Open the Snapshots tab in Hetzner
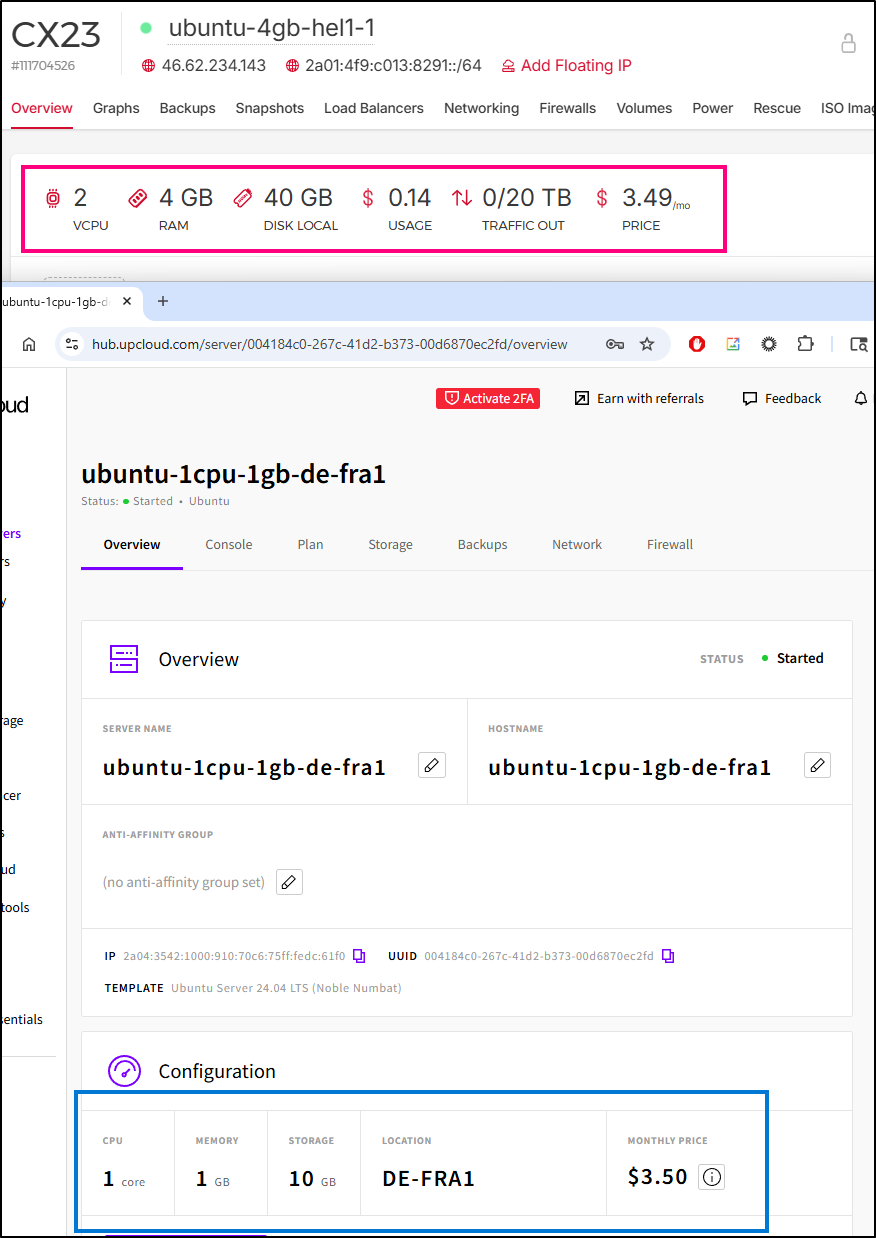Viewport: 876px width, 1238px height. point(269,108)
